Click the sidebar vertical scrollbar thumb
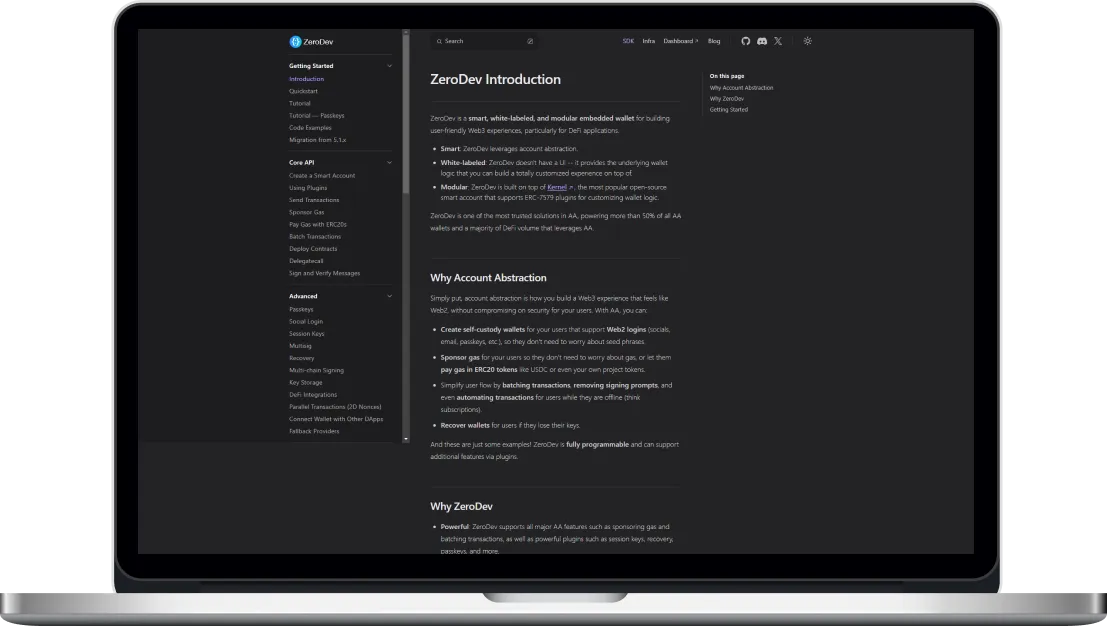Viewport: 1107px width, 626px height. (406, 113)
